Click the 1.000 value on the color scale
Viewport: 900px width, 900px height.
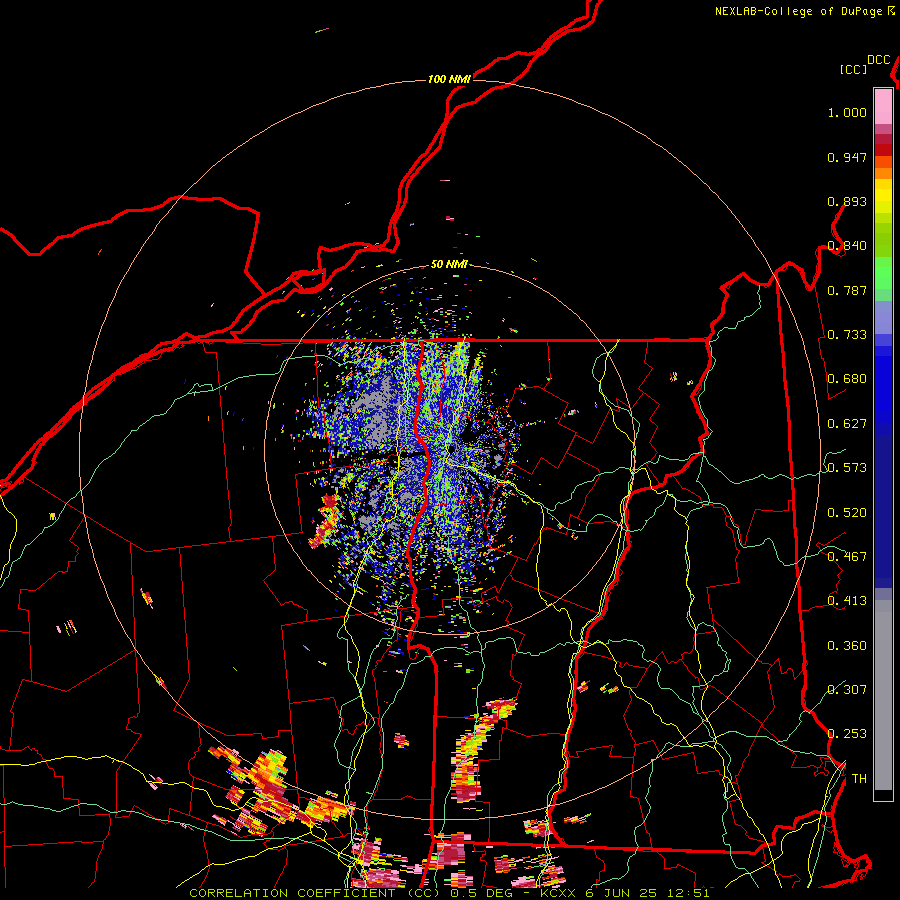[847, 112]
